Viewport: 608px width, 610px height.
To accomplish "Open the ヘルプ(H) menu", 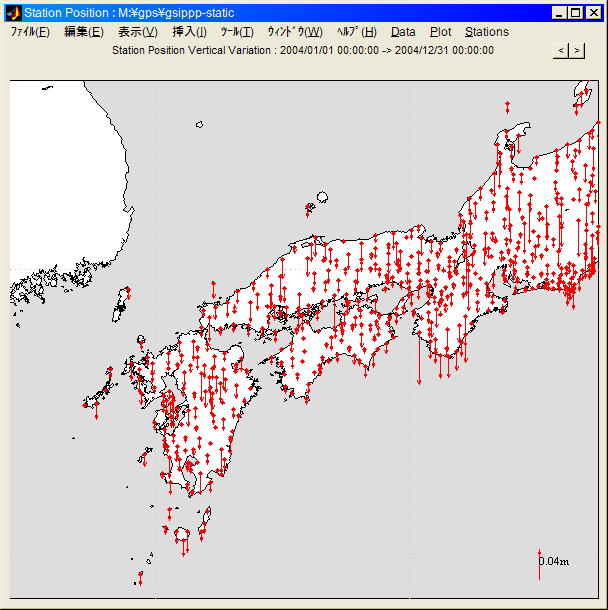I will point(357,32).
